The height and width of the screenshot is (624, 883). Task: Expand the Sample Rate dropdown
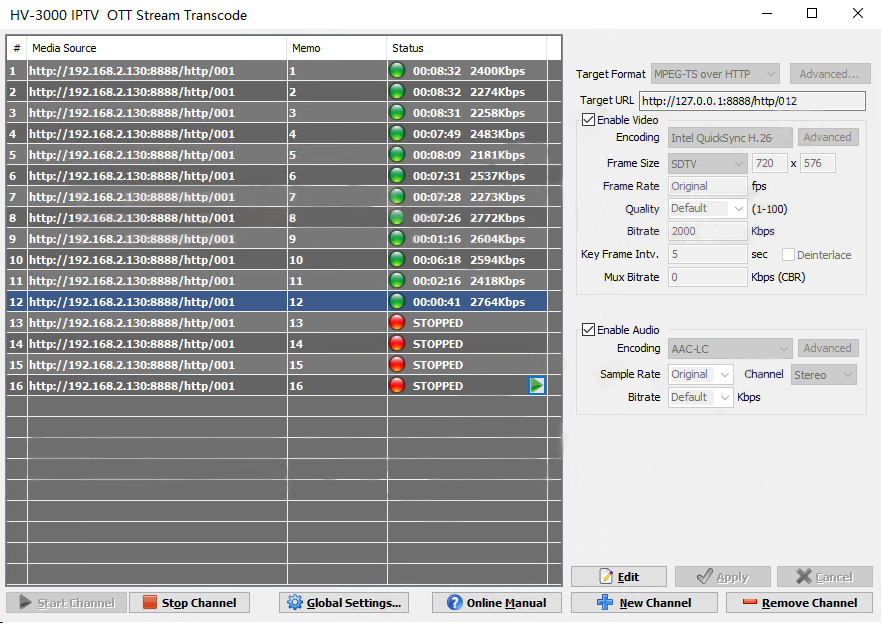[701, 374]
